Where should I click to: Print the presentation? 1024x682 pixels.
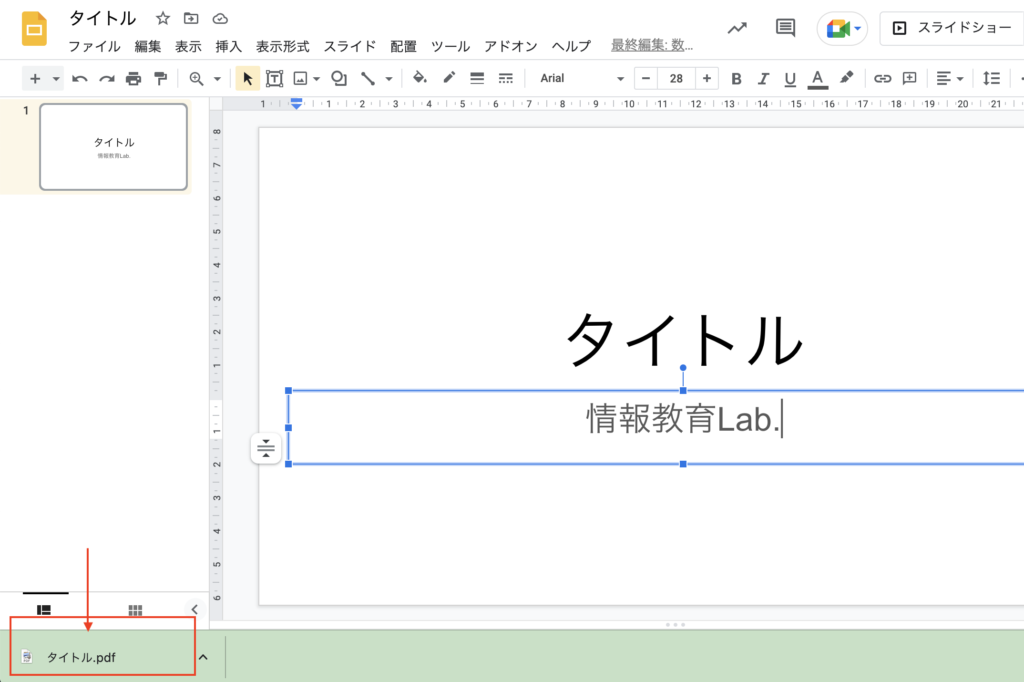[x=133, y=79]
